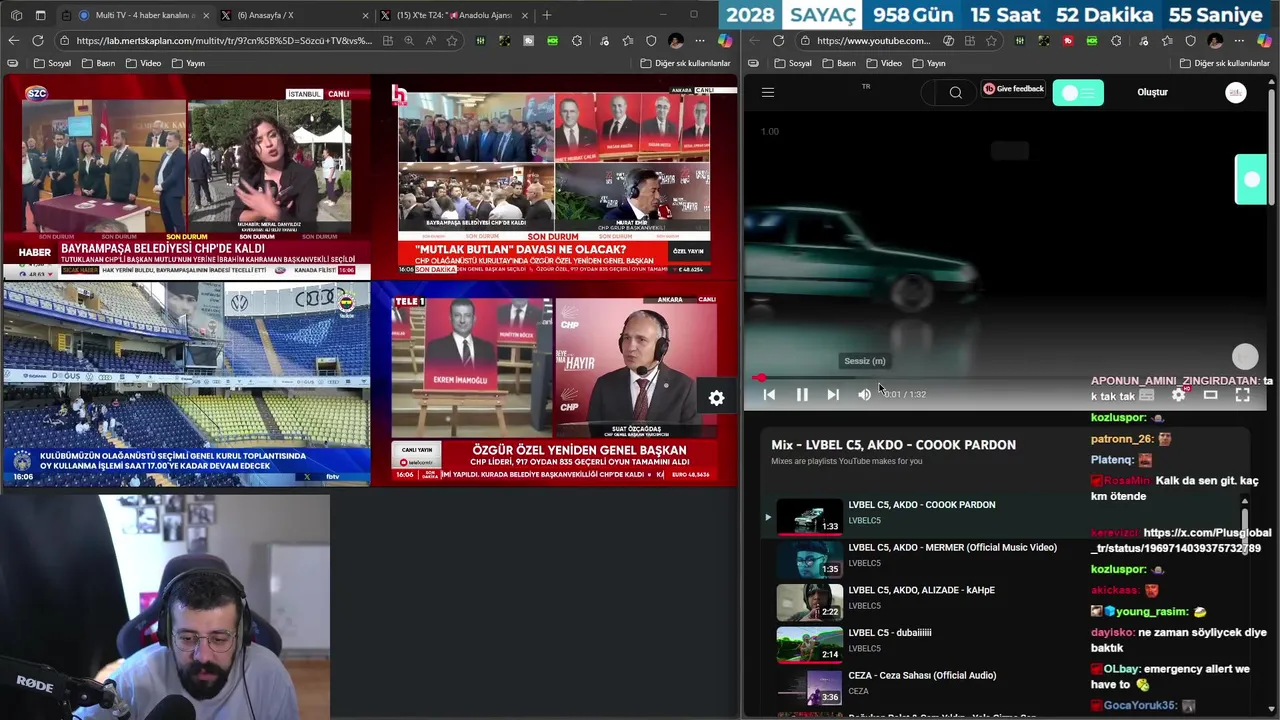Viewport: 1280px width, 720px height.
Task: Open LVBEL C5, AKDO, ALIZADE - kAHpE video
Action: (921, 590)
